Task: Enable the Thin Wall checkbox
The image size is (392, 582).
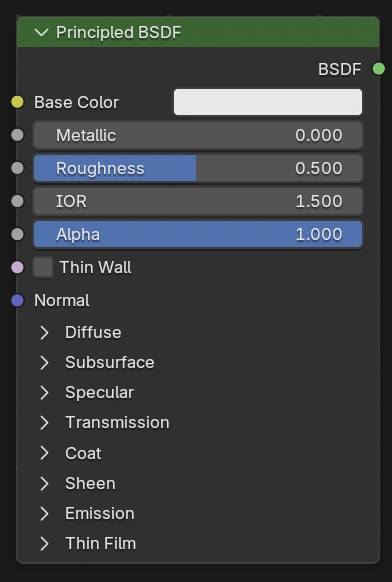Action: 43,267
